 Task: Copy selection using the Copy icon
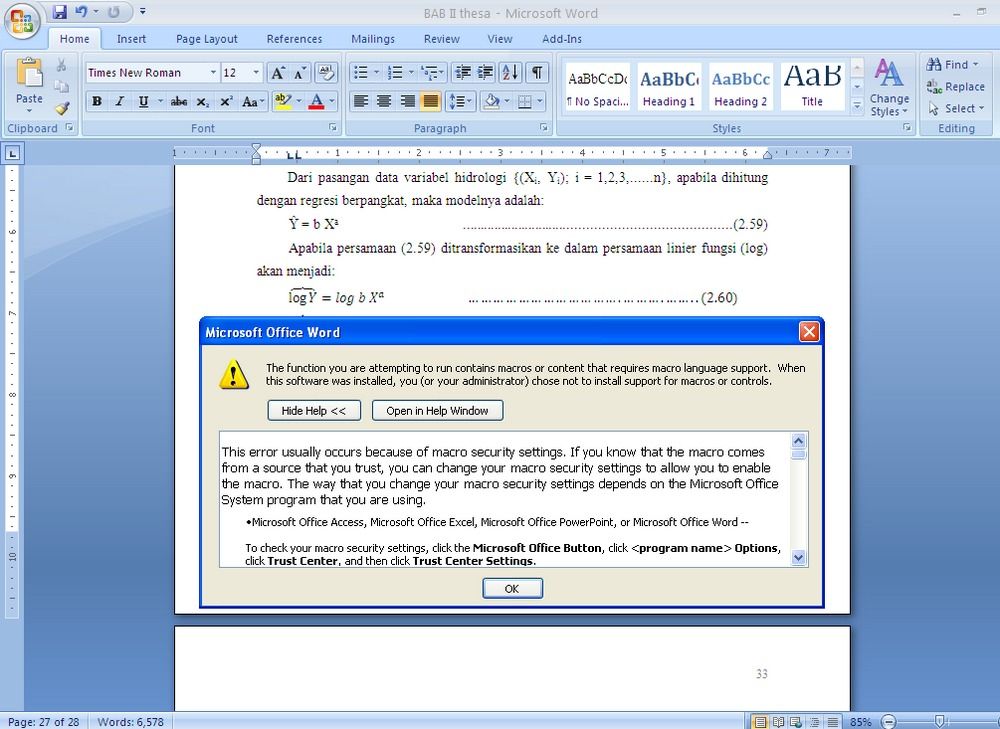click(61, 86)
